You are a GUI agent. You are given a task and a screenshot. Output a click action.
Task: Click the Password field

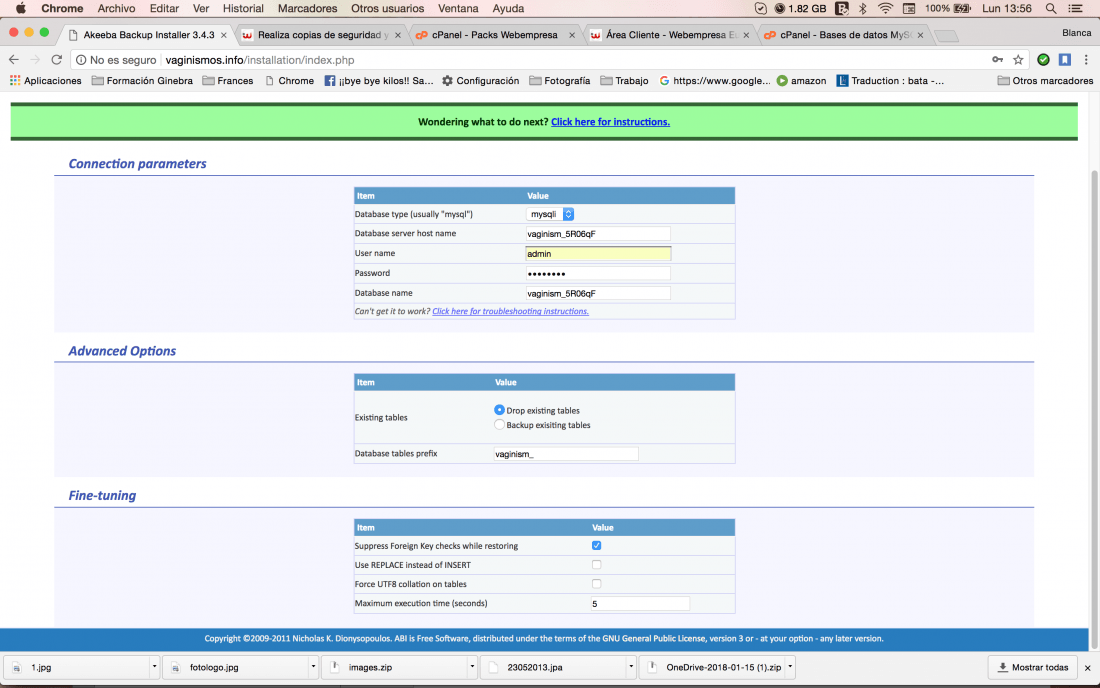click(x=598, y=274)
